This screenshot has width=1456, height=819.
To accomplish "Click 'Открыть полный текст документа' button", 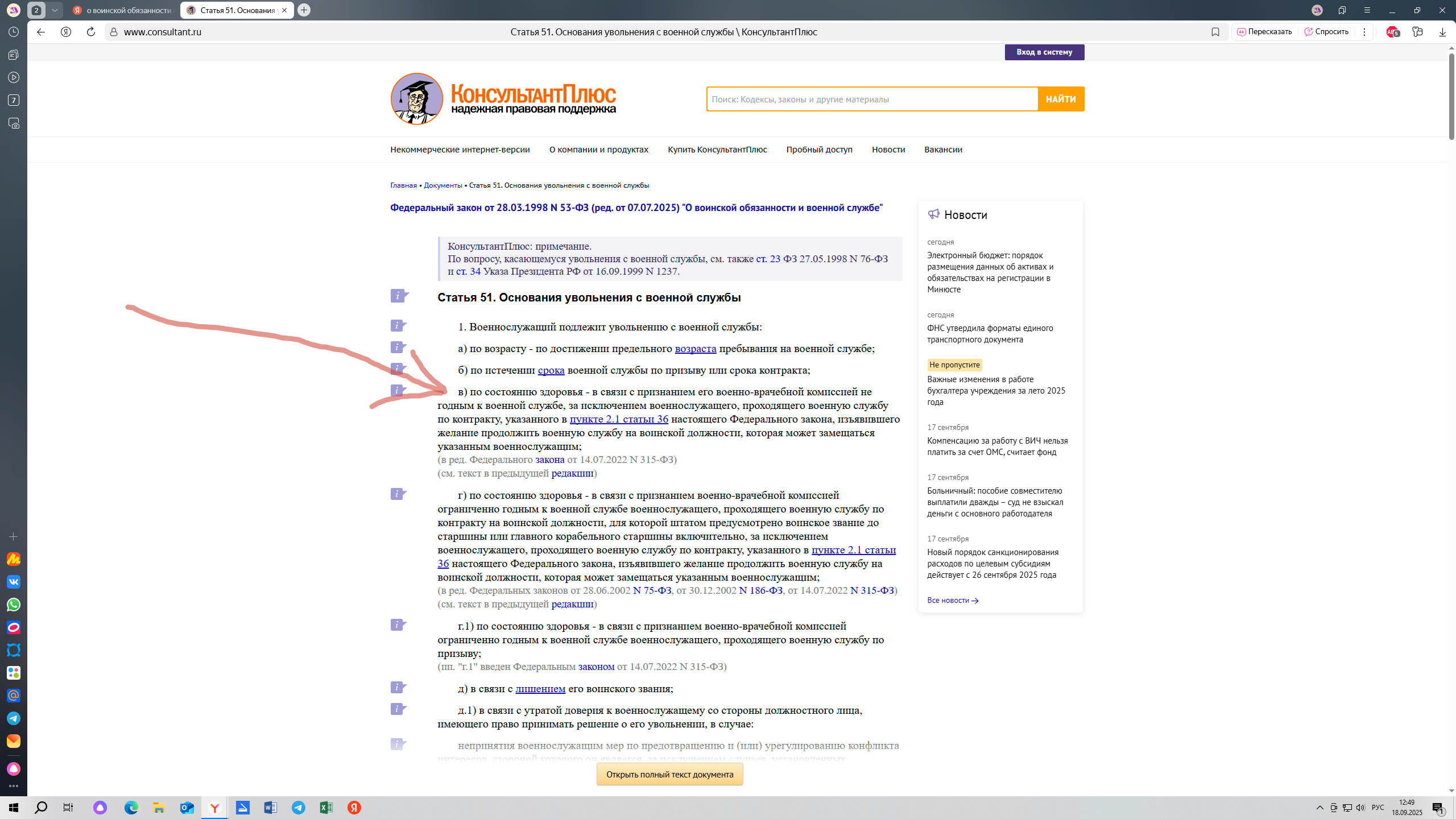I will (669, 774).
